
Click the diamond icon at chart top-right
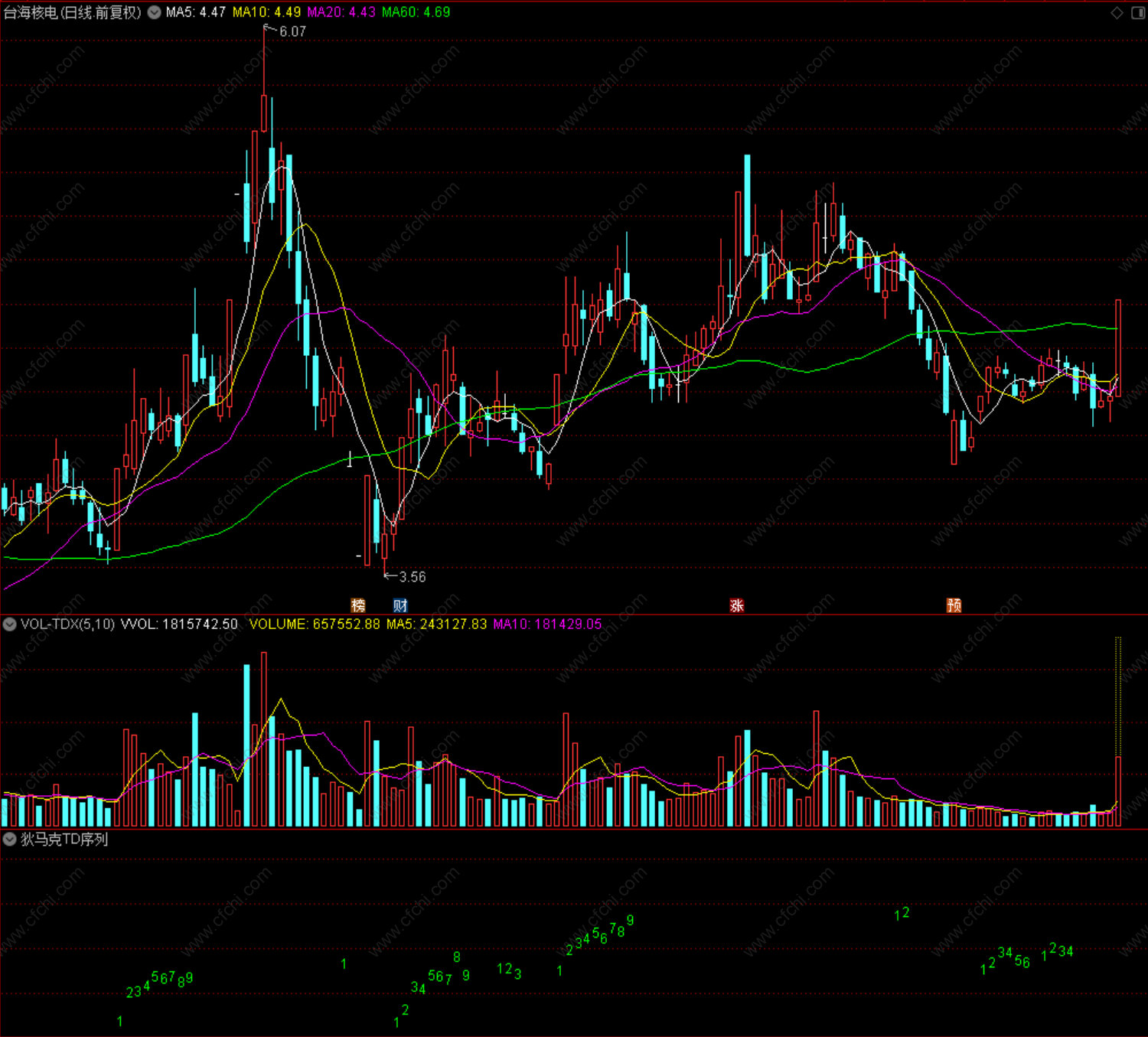[1117, 13]
